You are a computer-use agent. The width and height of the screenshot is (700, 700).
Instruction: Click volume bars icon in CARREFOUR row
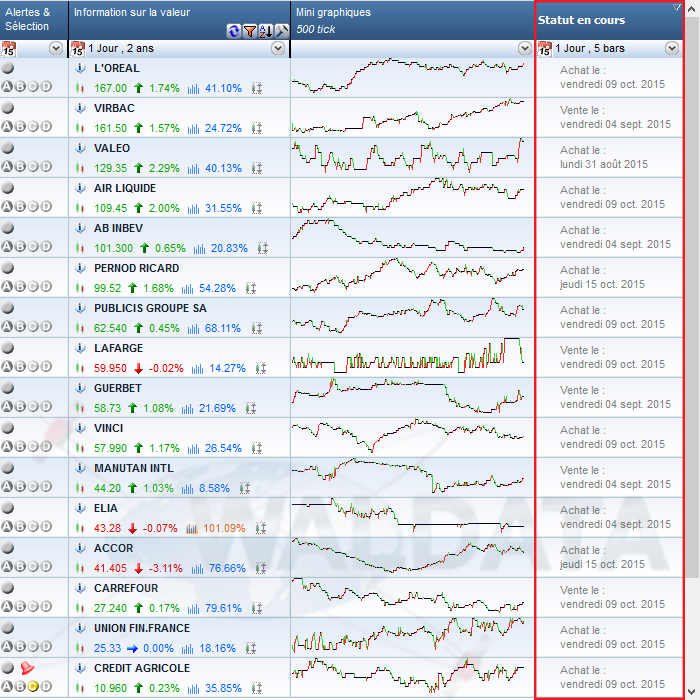click(x=193, y=608)
